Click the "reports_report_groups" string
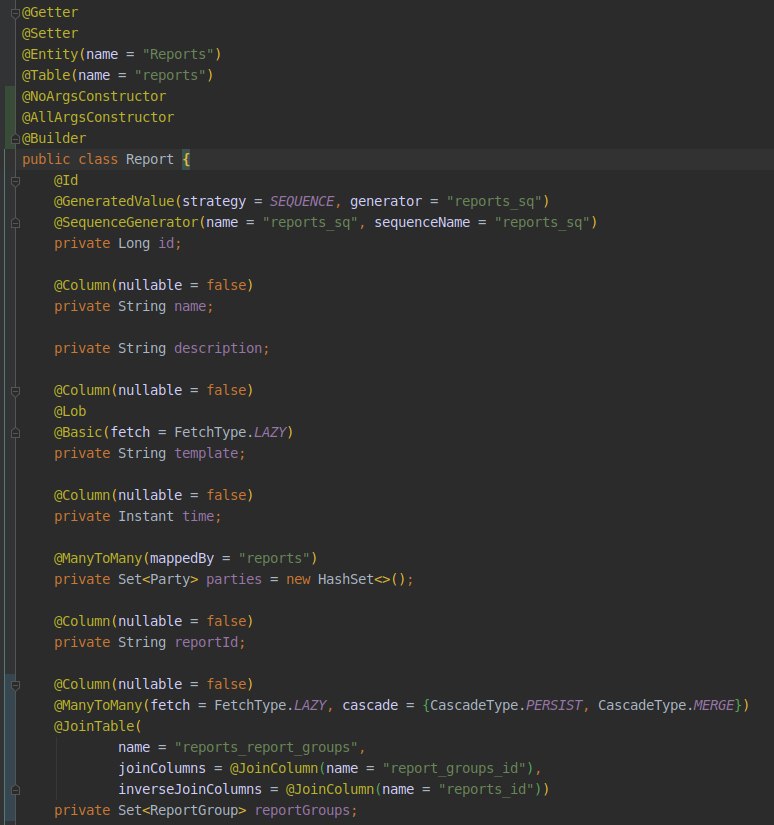 click(266, 748)
